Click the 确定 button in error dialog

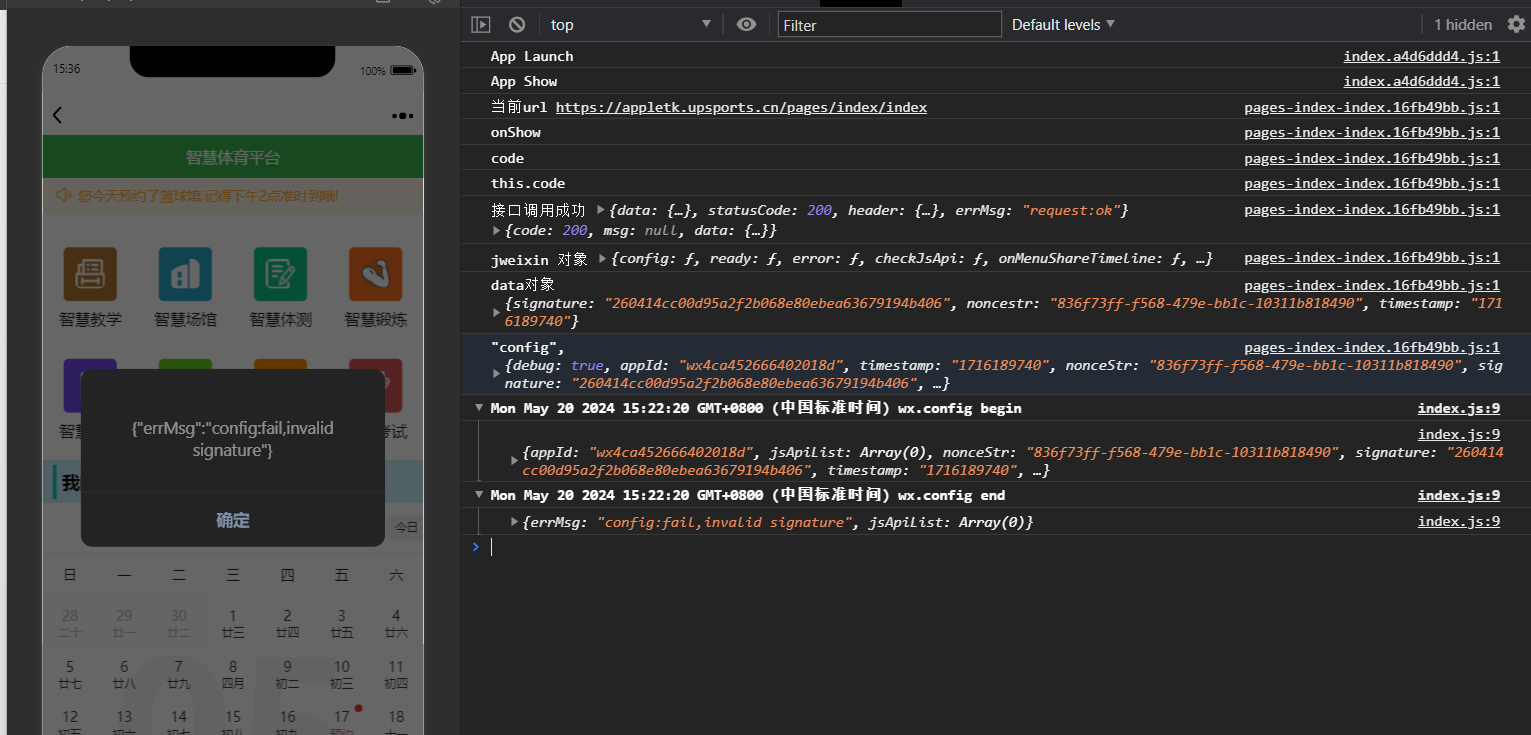233,520
